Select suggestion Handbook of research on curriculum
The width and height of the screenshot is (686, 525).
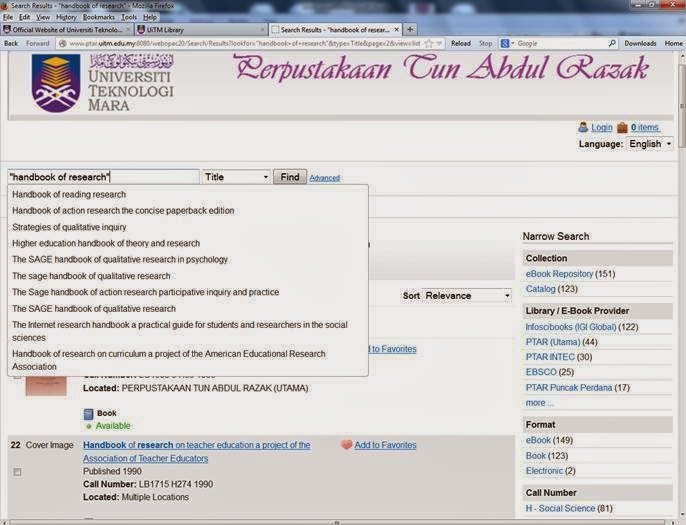(x=188, y=360)
